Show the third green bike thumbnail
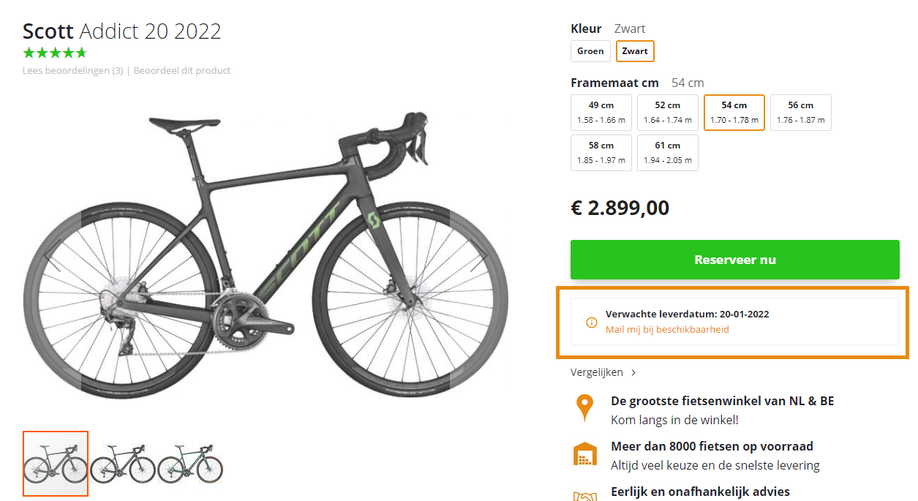This screenshot has width=918, height=501. click(190, 464)
